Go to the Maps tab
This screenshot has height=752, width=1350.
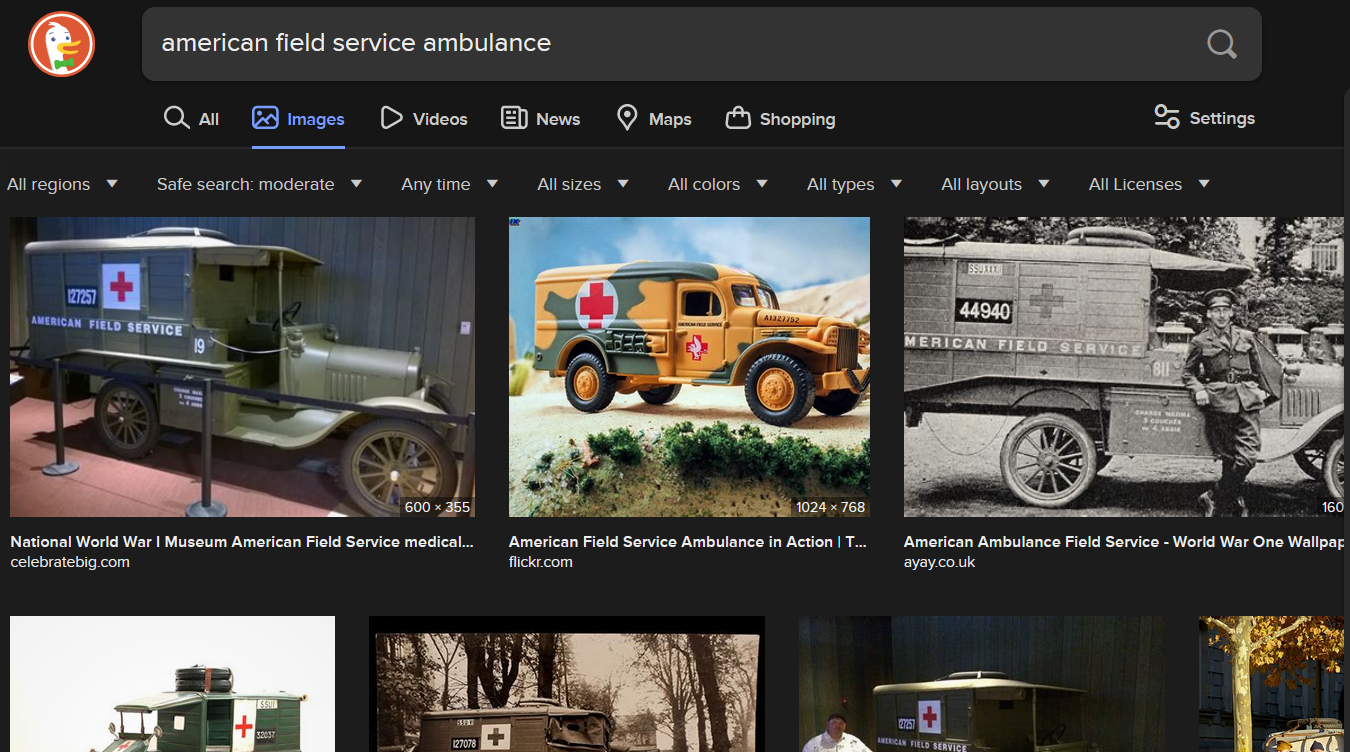point(654,119)
